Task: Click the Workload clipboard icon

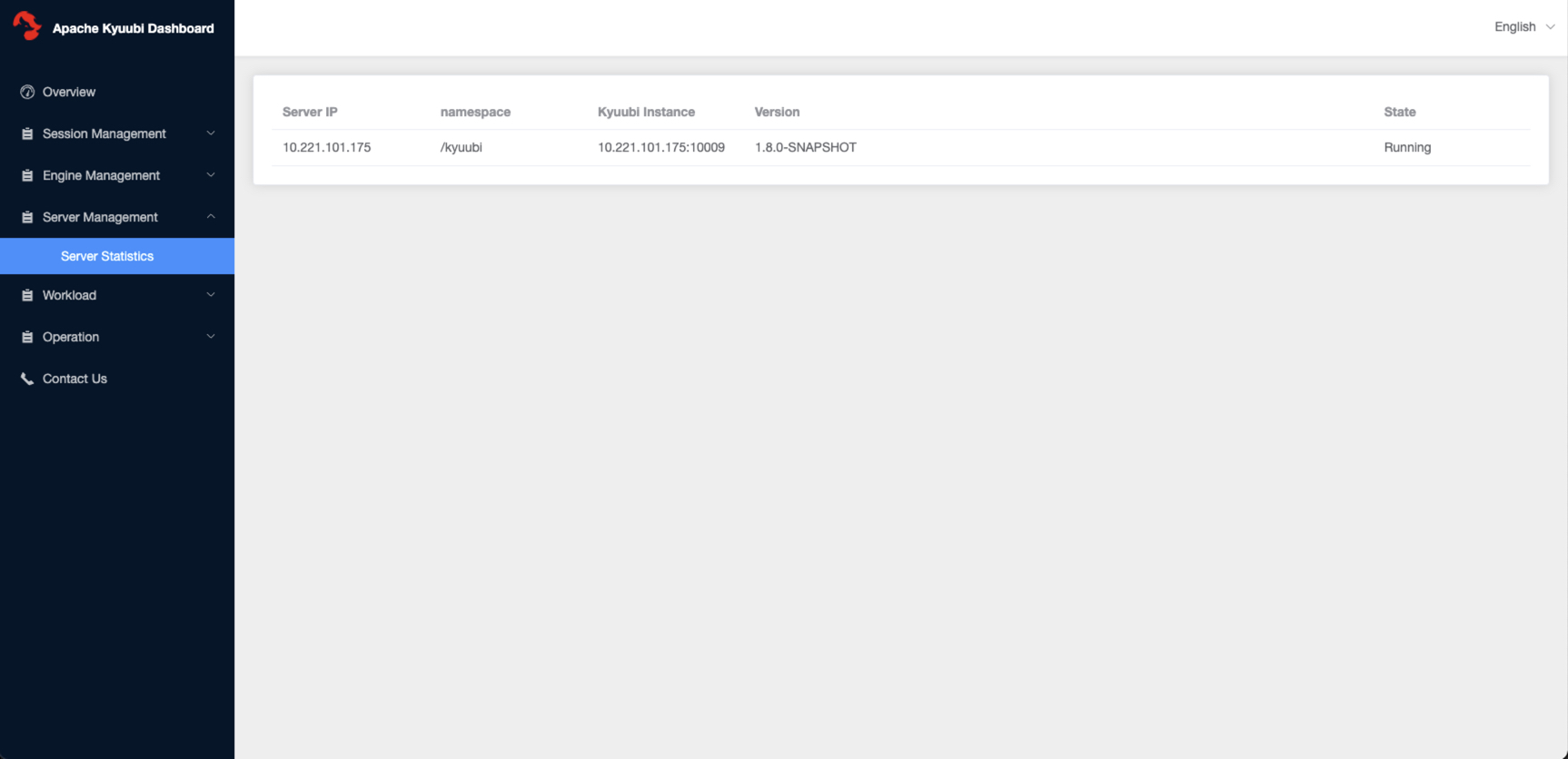Action: (27, 295)
